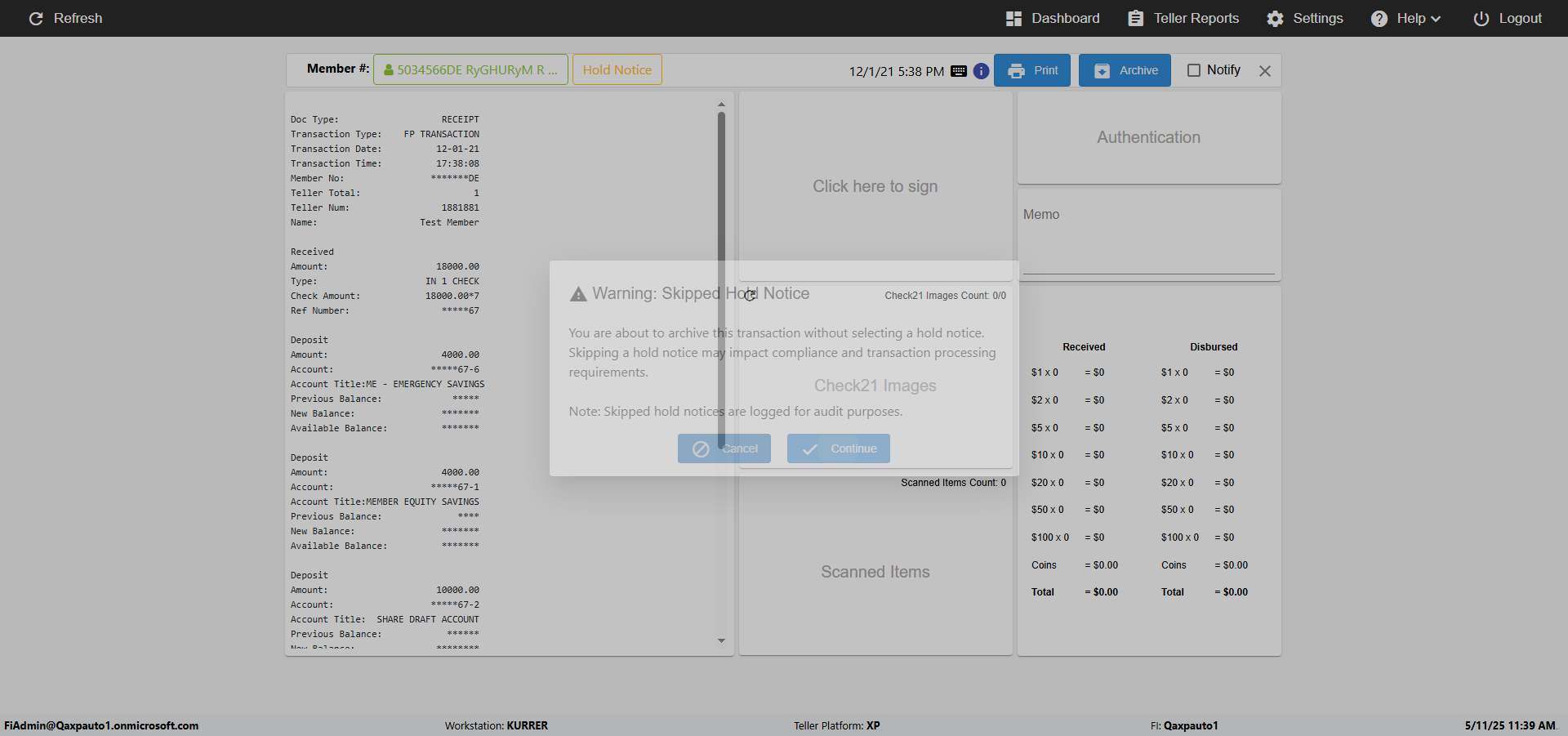Click the 'SHARE DRAFT ACCOUNT' account title line

tap(385, 619)
